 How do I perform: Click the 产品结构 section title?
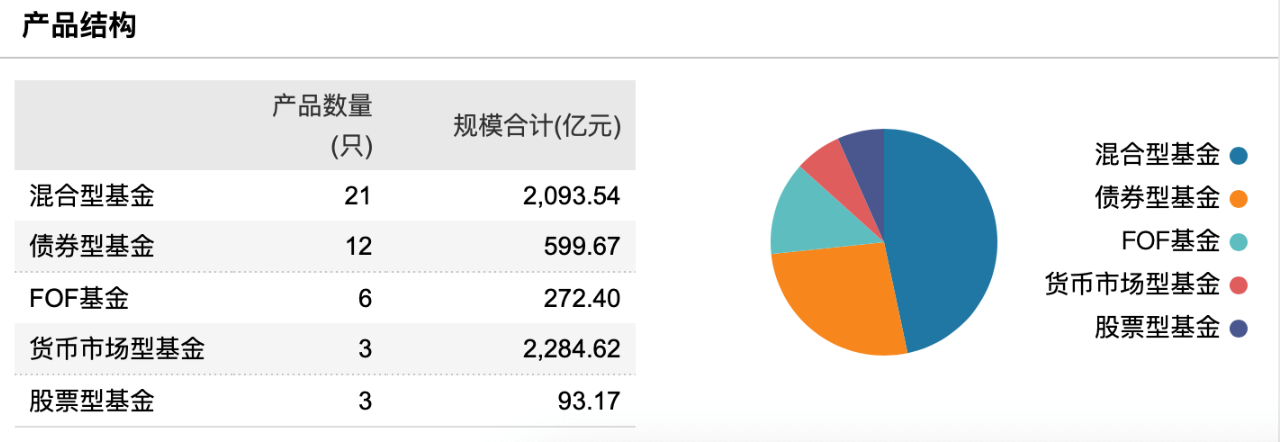[x=79, y=27]
